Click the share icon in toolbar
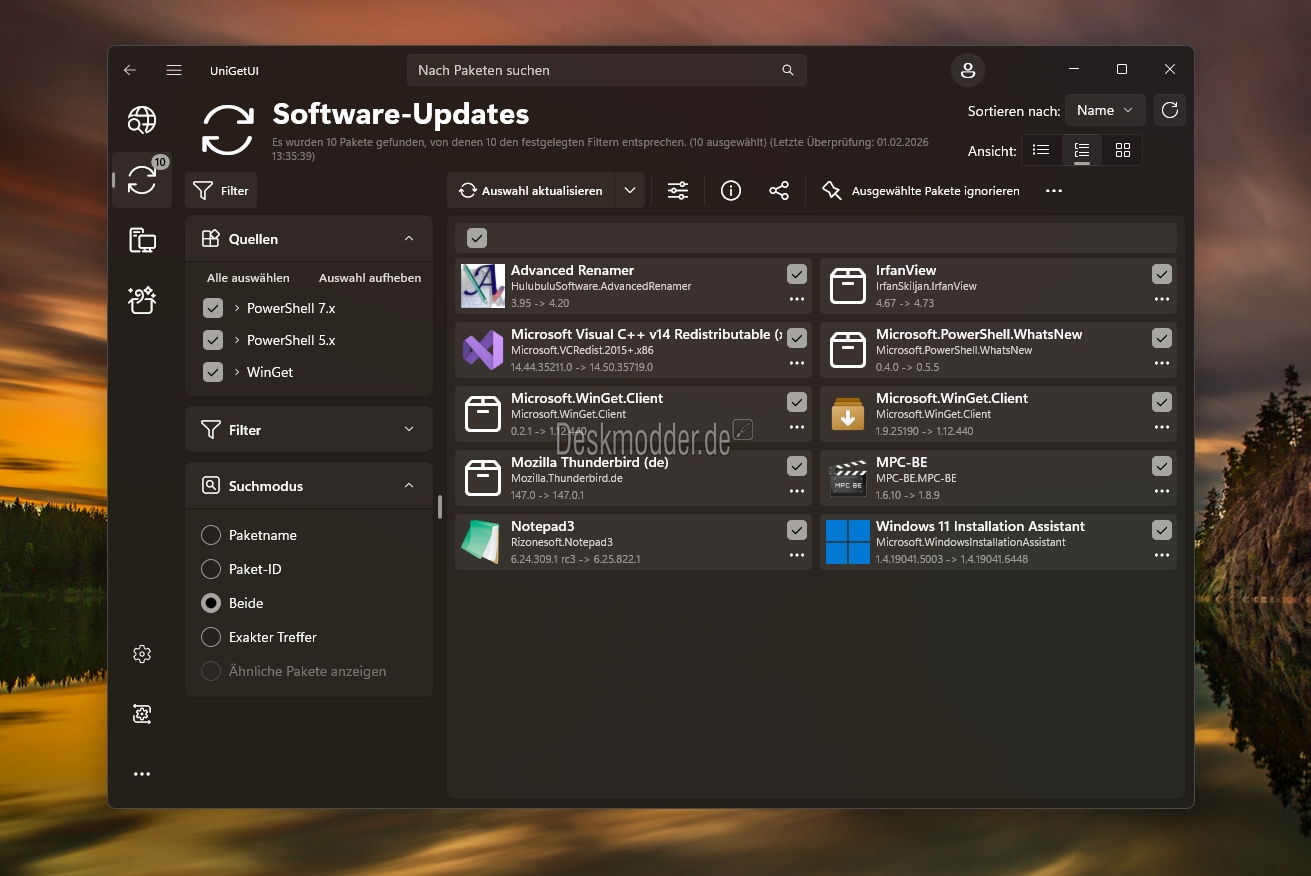 coord(779,190)
